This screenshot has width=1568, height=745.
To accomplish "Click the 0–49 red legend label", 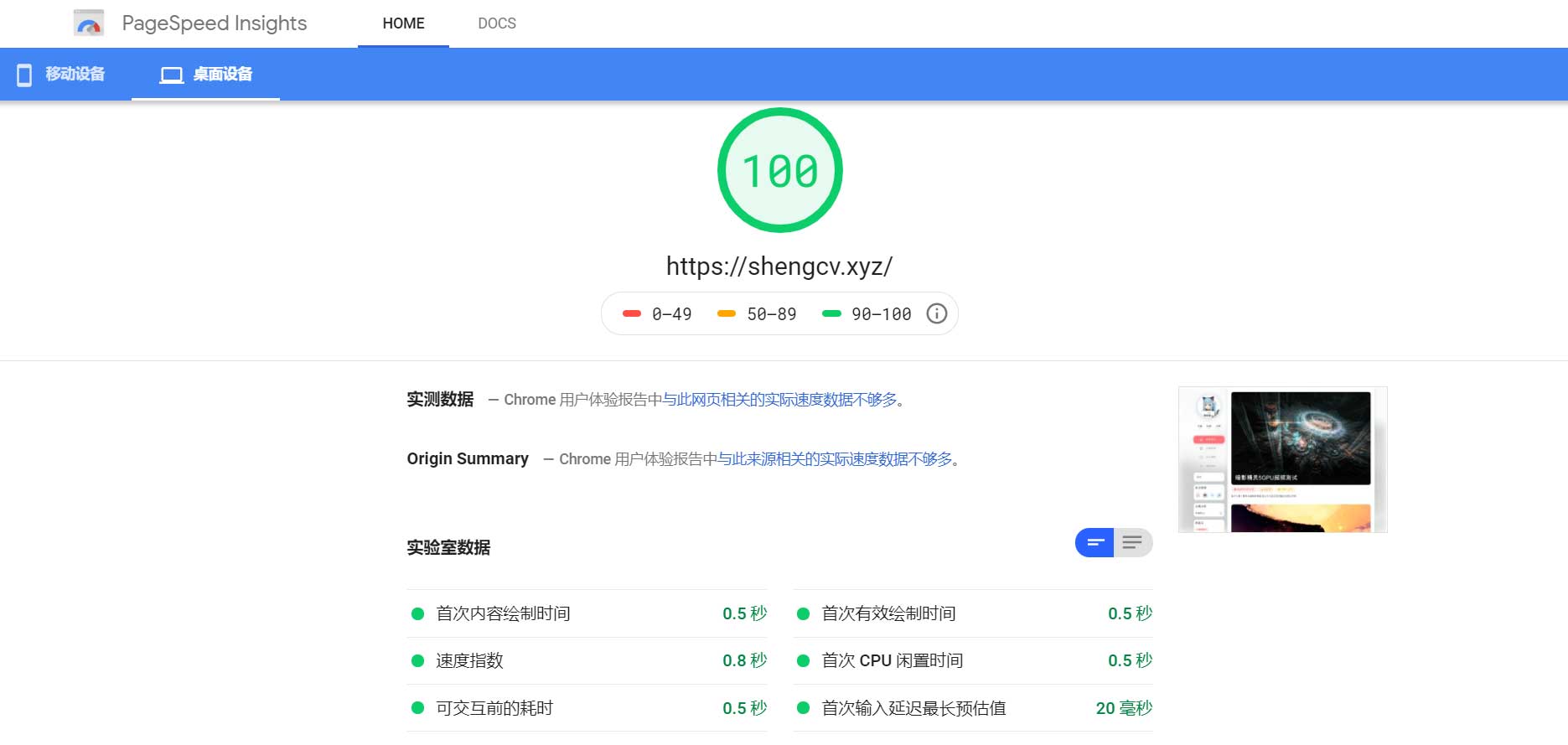I will (672, 314).
